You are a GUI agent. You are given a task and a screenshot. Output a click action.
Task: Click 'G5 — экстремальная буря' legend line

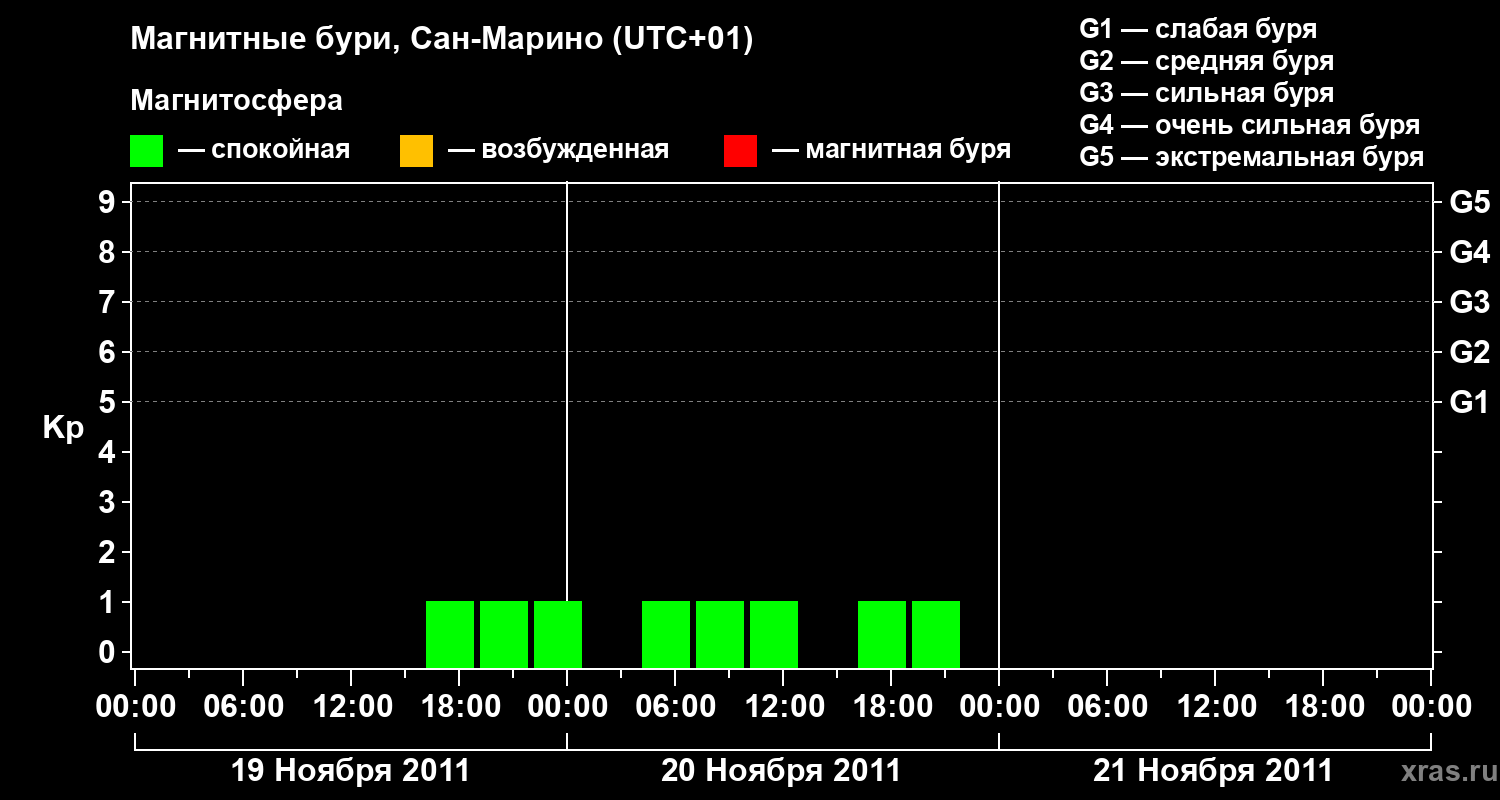click(1251, 157)
